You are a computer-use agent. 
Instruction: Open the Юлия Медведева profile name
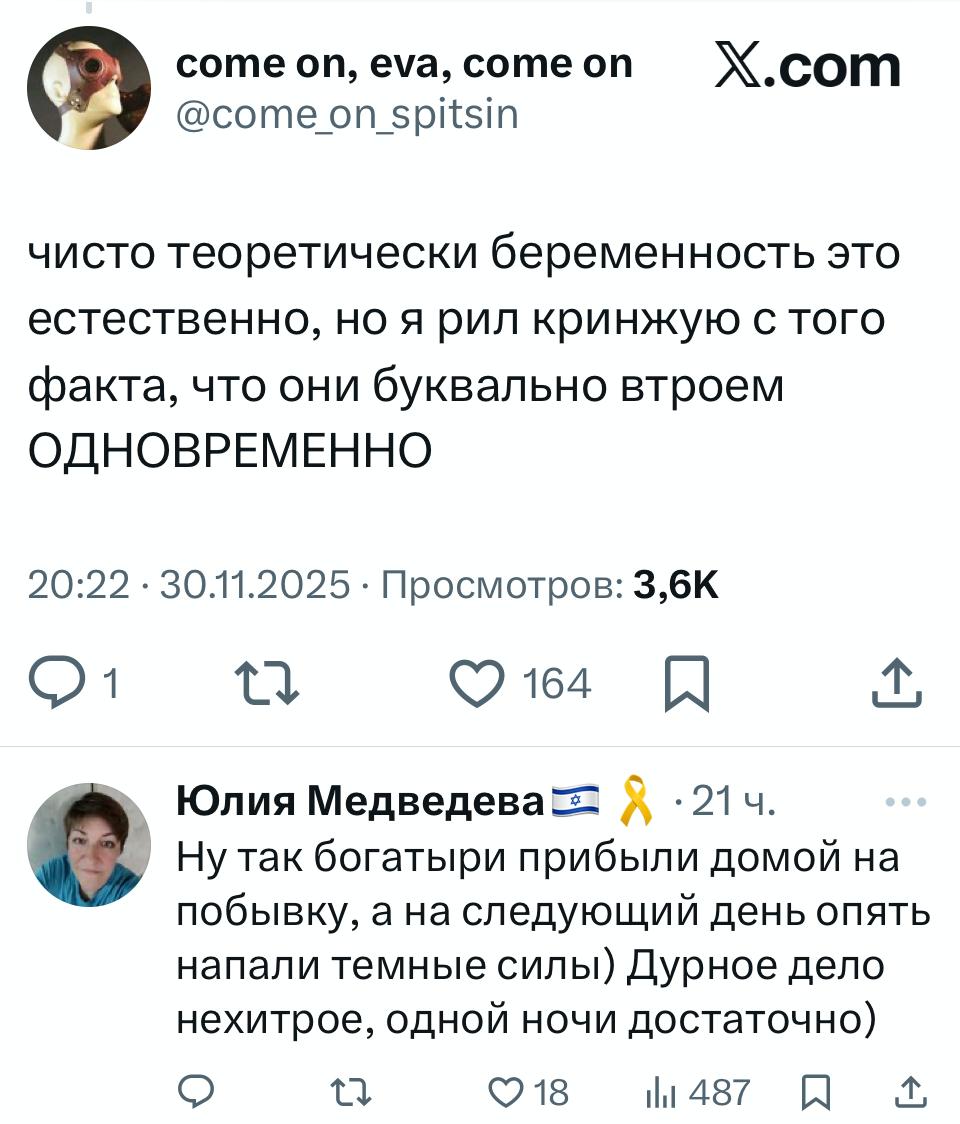(362, 802)
